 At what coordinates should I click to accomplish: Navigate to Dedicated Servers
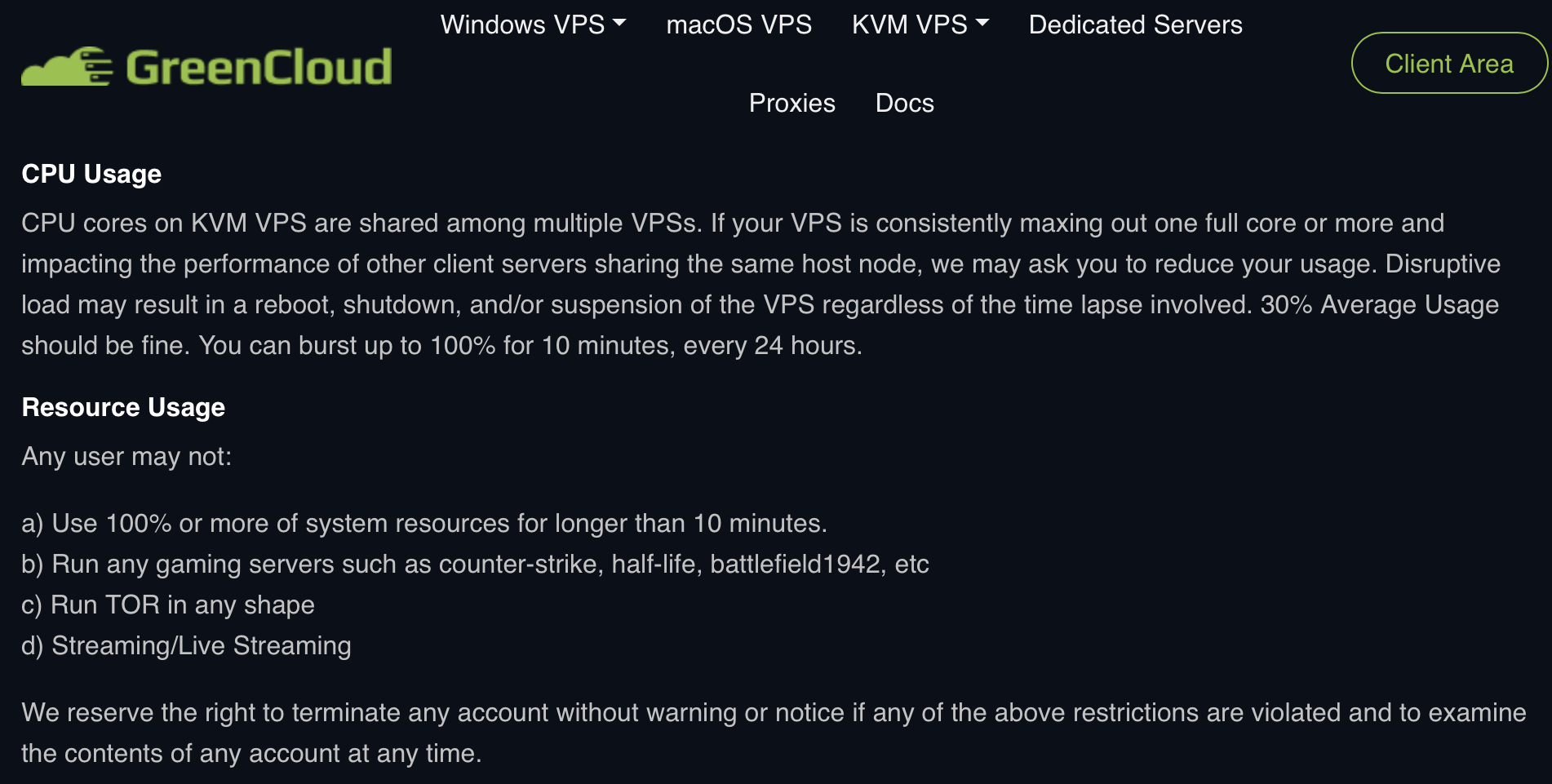(x=1135, y=24)
